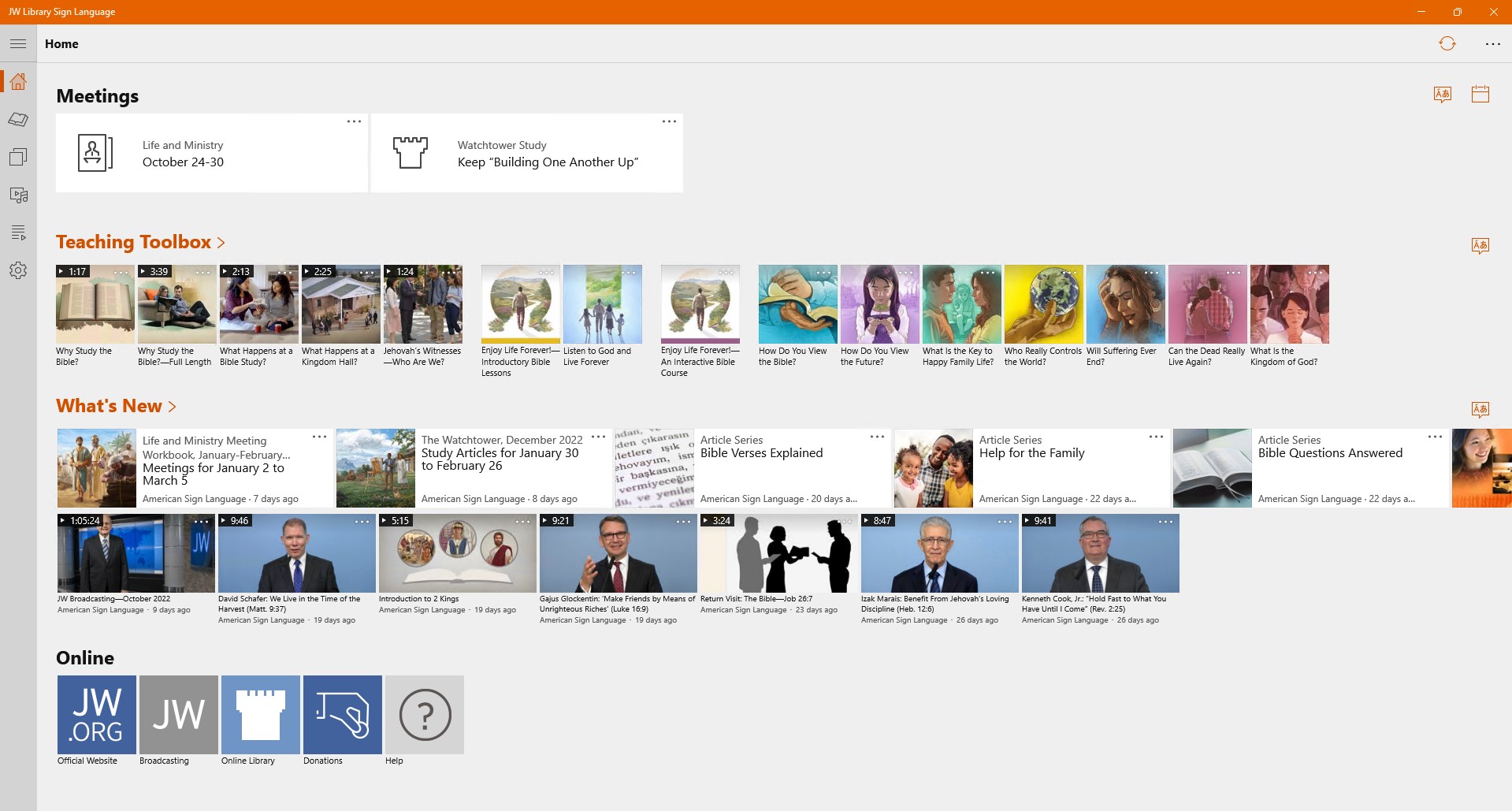Open options for Bible Verses Explained card

coord(877,437)
